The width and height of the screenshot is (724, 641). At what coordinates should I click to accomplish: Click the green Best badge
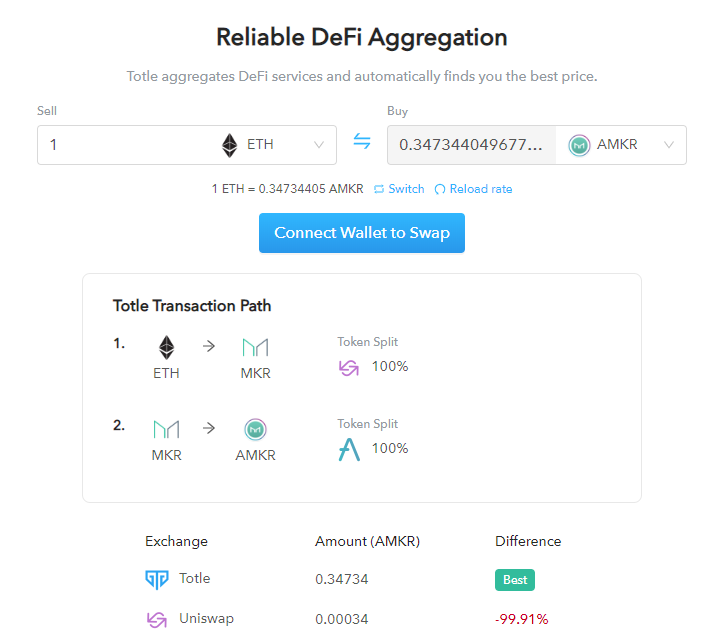[514, 579]
